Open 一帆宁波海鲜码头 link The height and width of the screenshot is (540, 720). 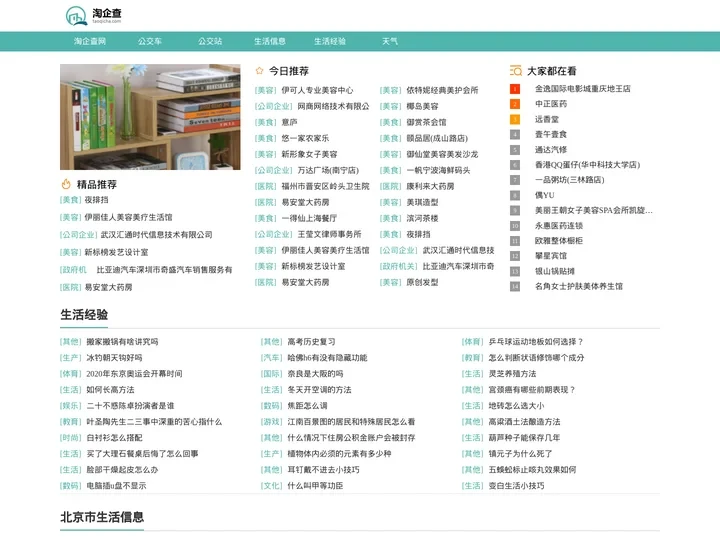coord(438,170)
